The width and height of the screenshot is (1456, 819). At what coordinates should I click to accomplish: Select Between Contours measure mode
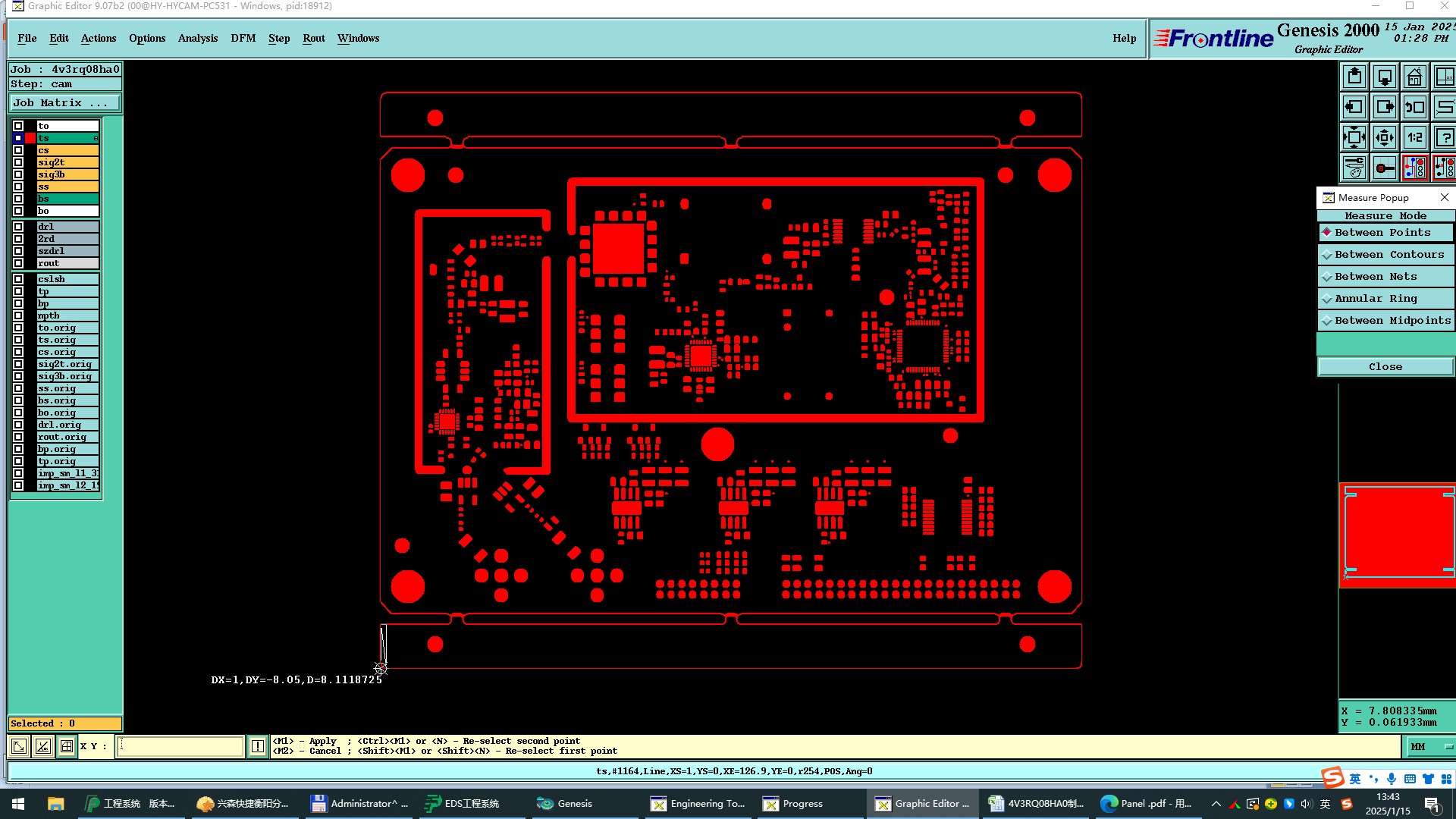[x=1385, y=255]
